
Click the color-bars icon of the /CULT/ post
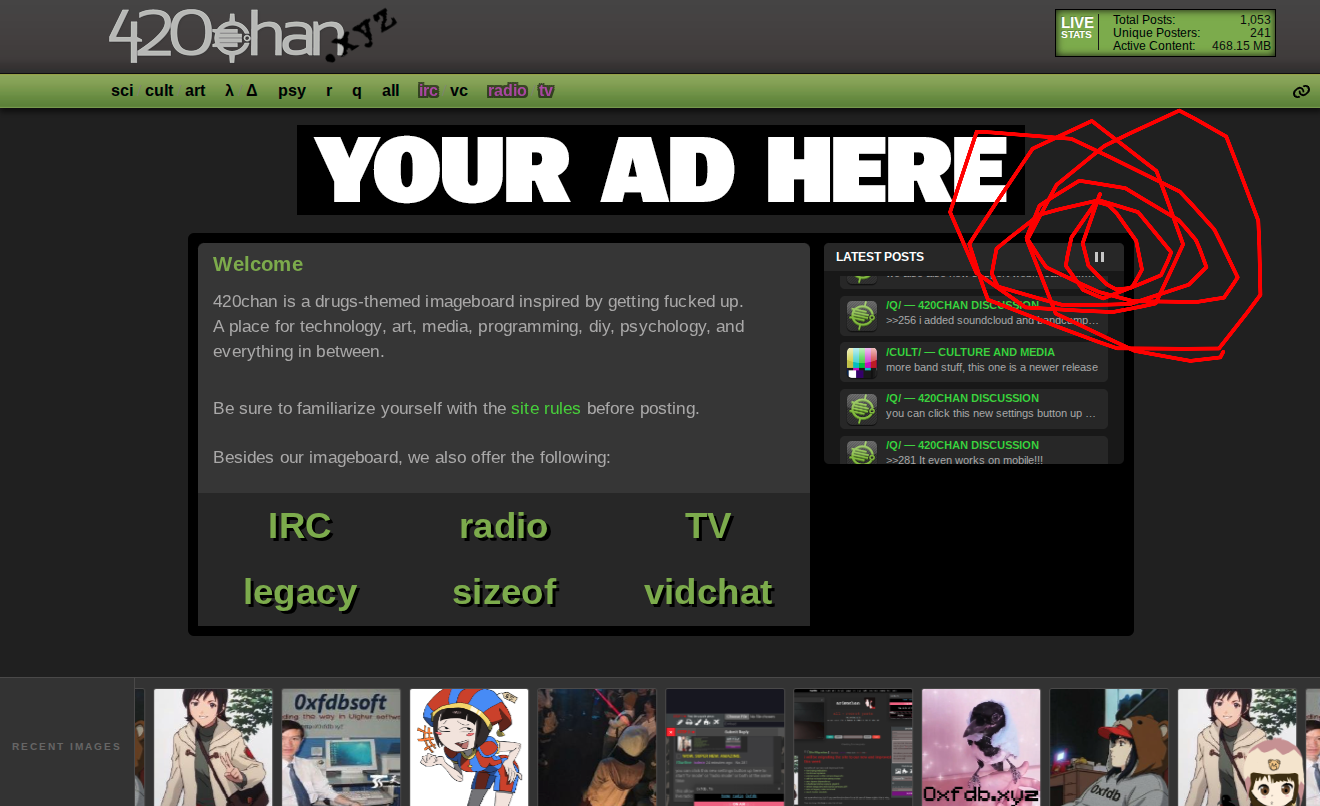coord(861,362)
